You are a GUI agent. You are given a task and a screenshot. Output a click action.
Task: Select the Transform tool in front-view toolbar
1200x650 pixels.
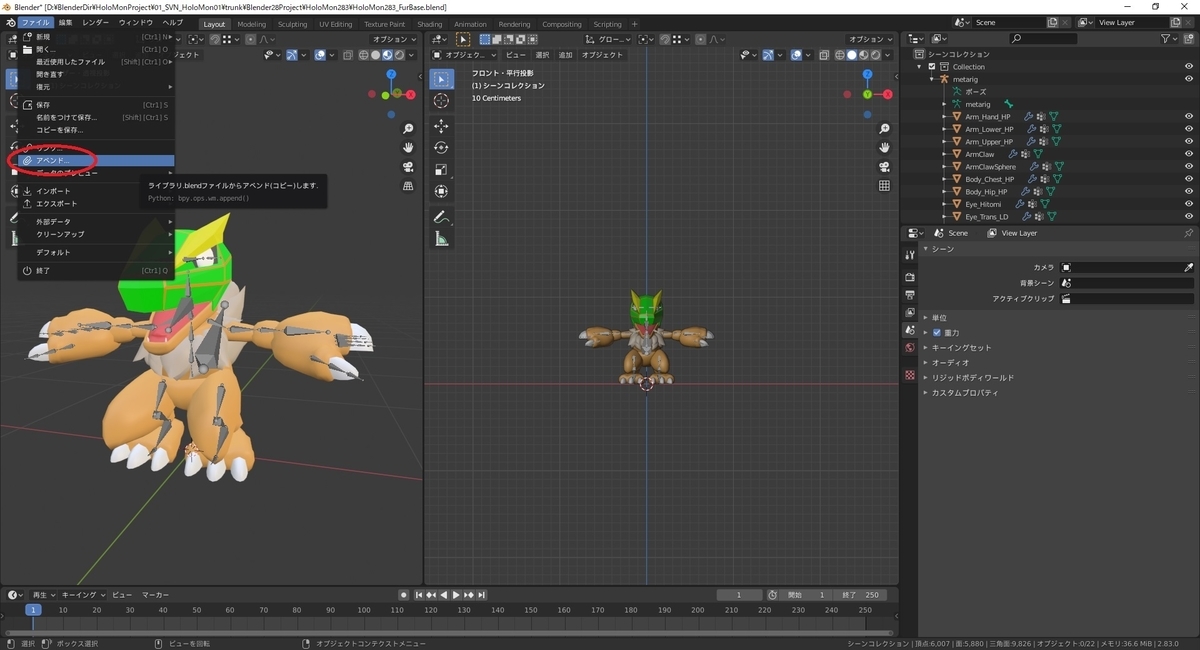point(441,191)
